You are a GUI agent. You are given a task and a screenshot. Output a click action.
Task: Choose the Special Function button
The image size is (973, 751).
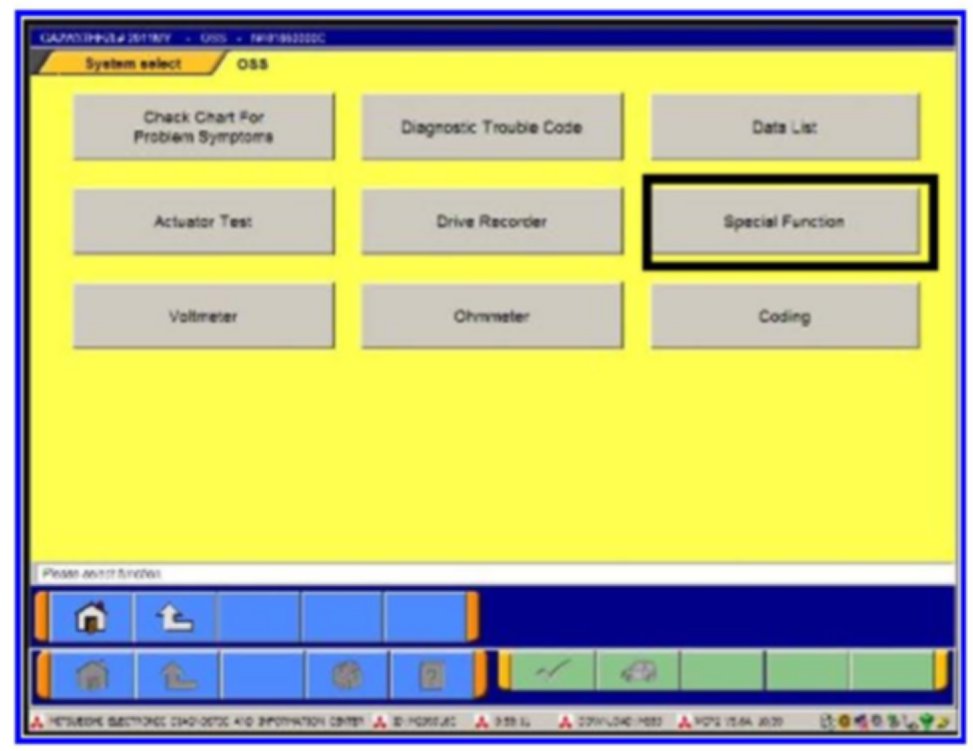(784, 222)
